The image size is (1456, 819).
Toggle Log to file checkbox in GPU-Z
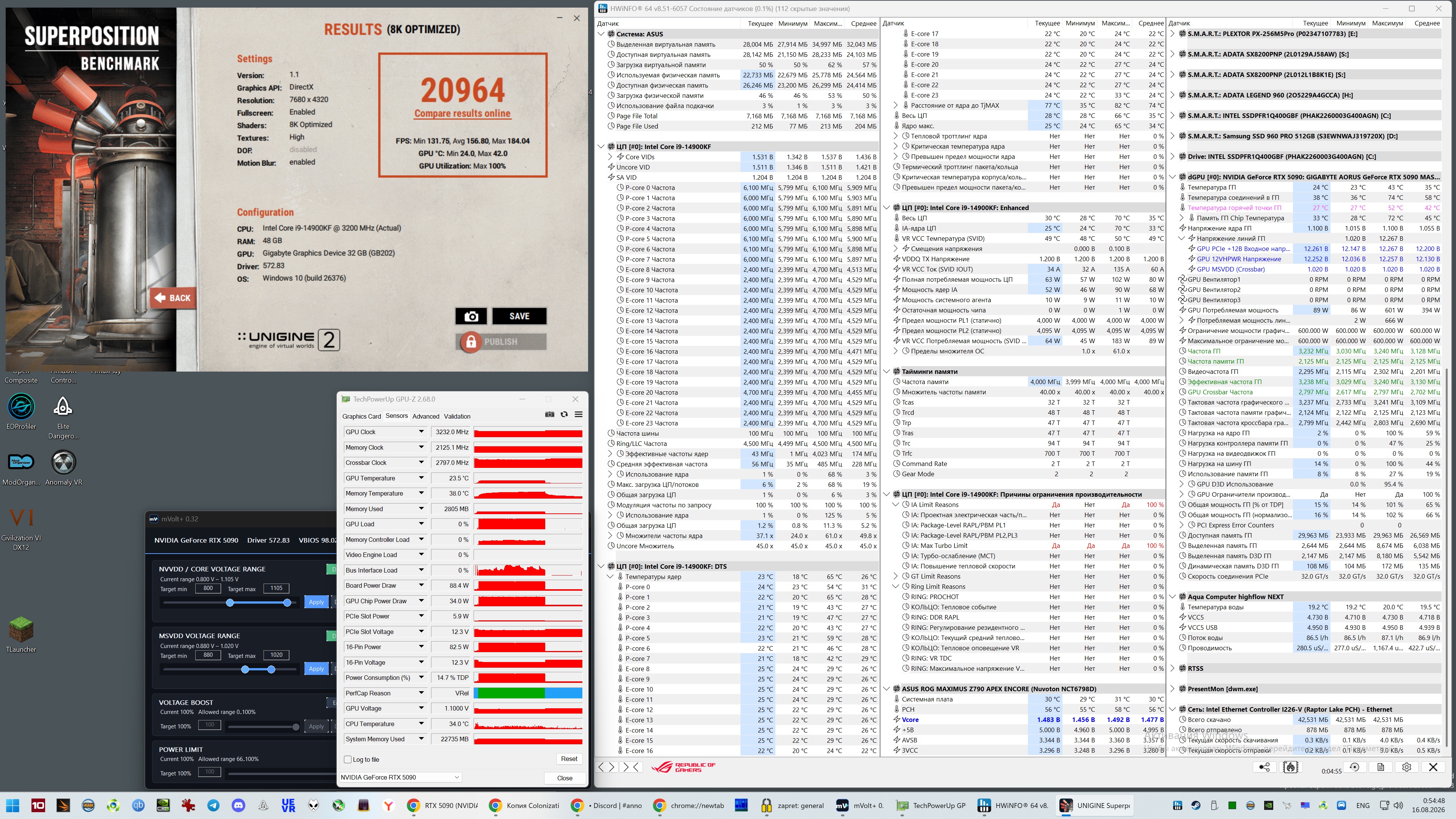coord(348,759)
